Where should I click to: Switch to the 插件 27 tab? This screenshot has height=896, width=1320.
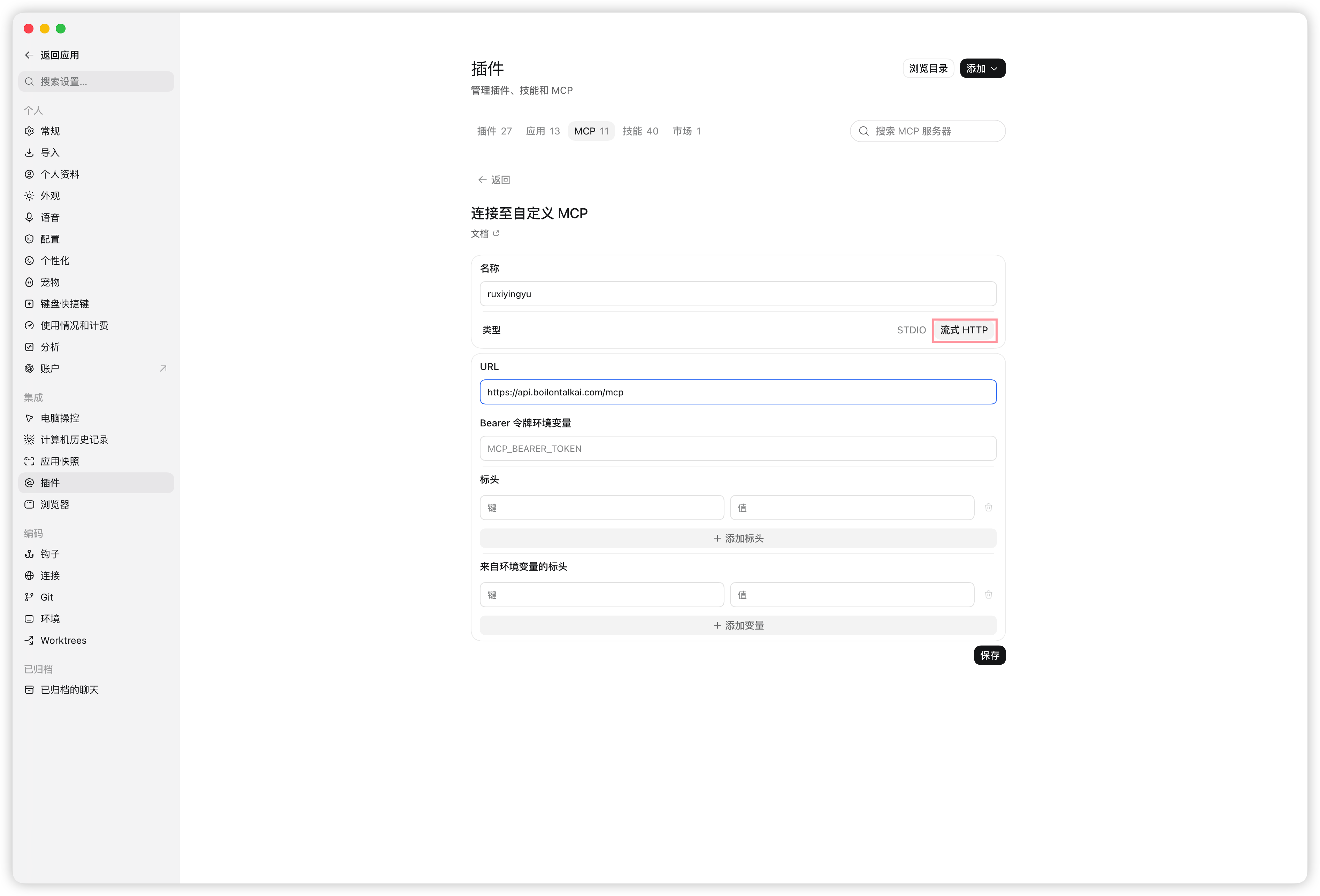click(494, 131)
